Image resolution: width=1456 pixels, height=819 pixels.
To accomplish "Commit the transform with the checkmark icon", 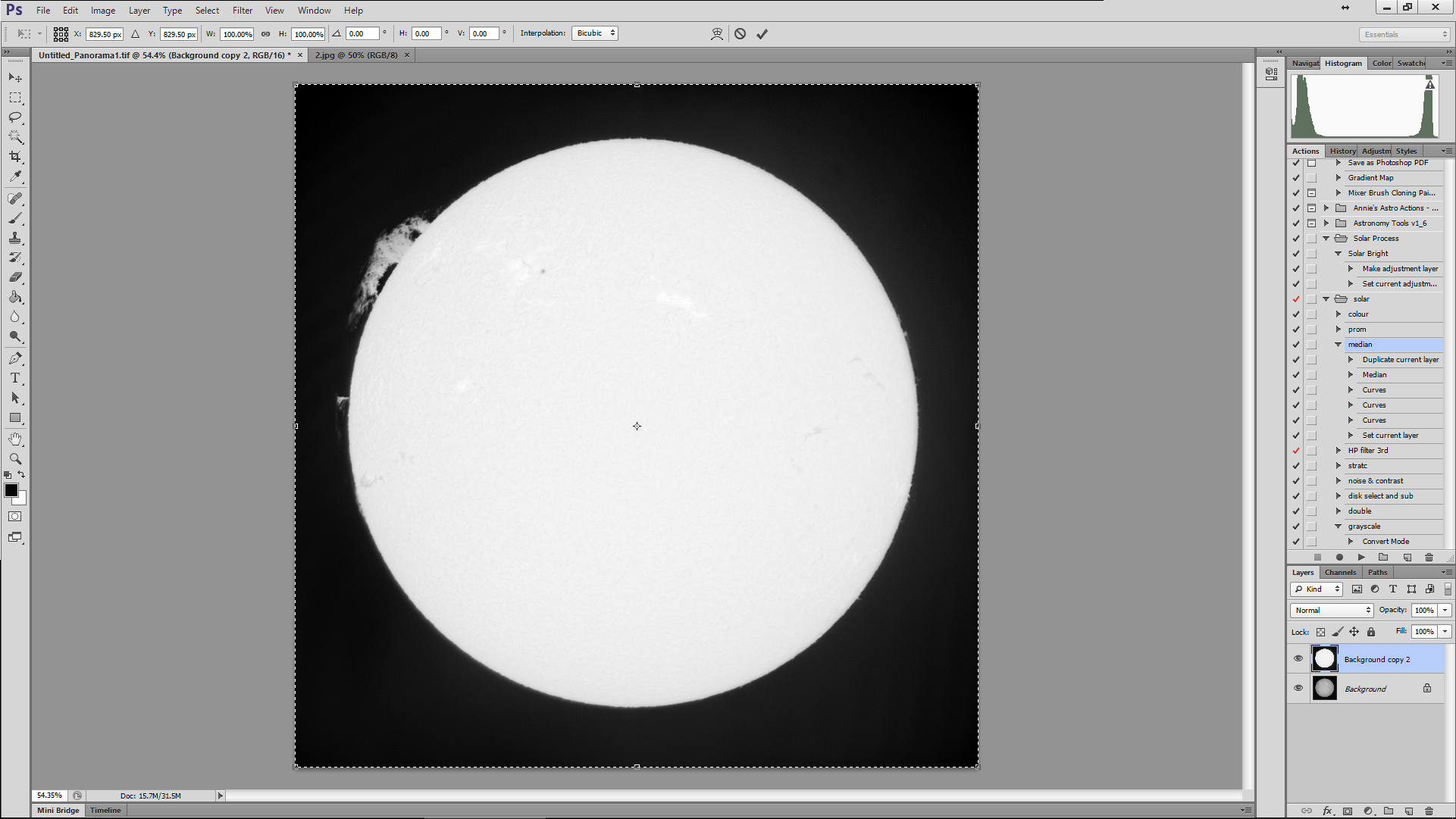I will [x=762, y=33].
